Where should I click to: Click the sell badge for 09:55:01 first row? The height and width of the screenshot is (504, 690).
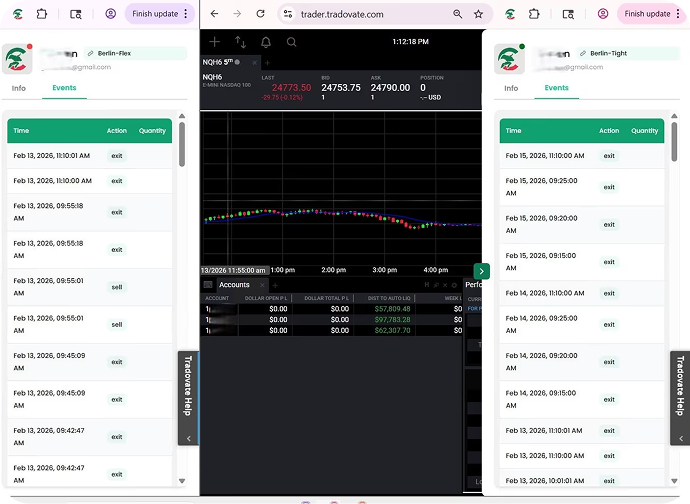click(x=117, y=287)
